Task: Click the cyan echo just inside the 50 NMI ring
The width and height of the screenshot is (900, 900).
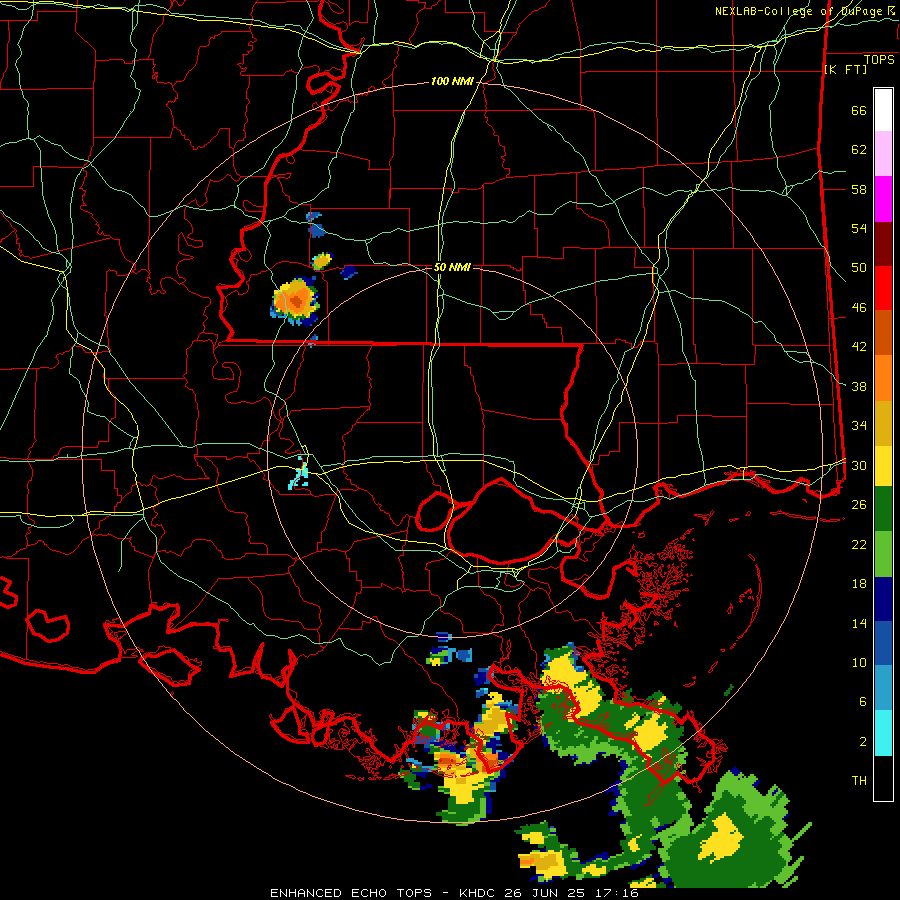Action: coord(299,472)
